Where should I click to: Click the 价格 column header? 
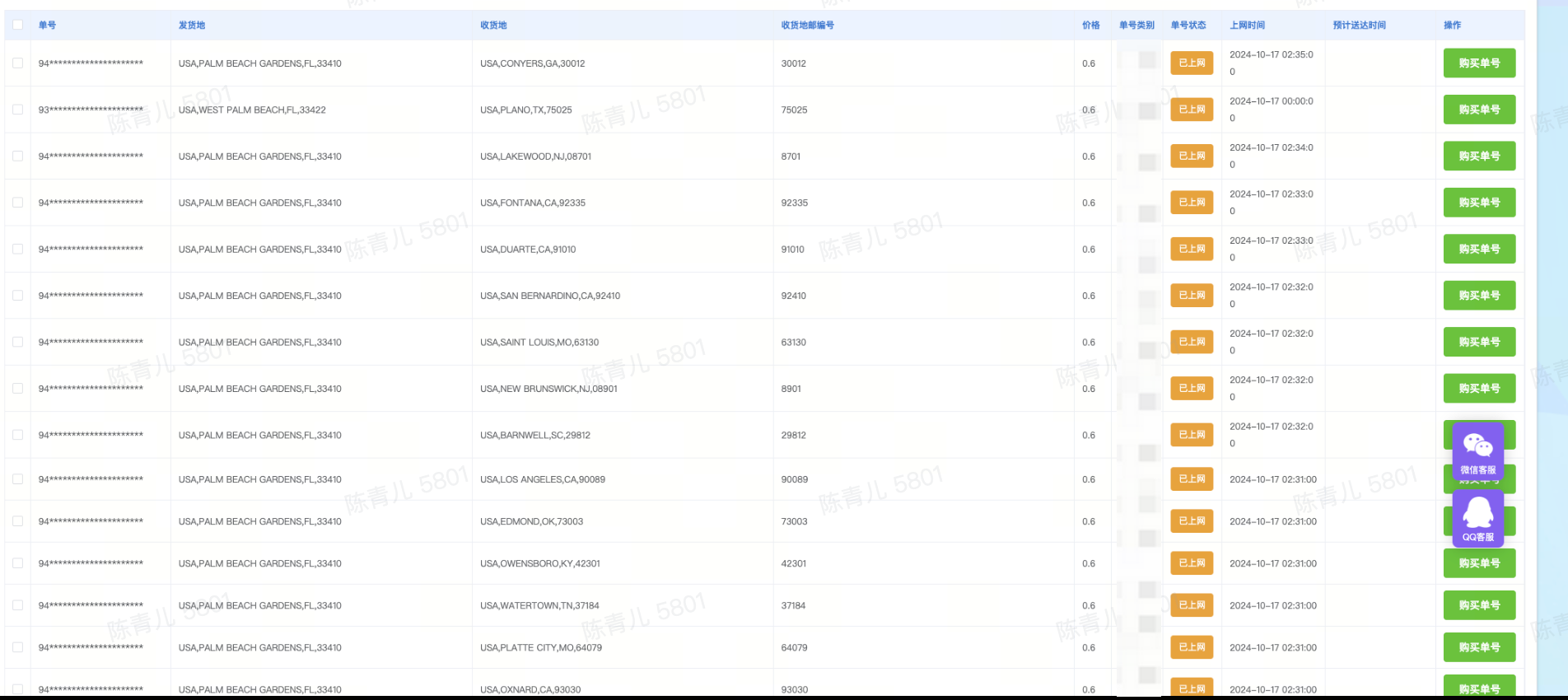1090,26
